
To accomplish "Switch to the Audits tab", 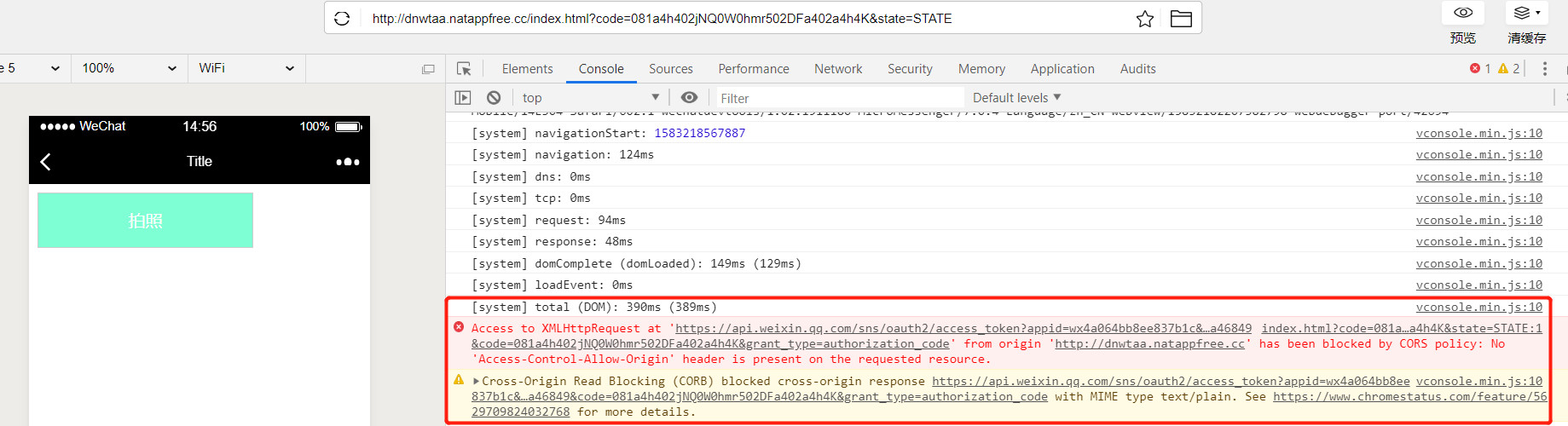I will point(1138,69).
